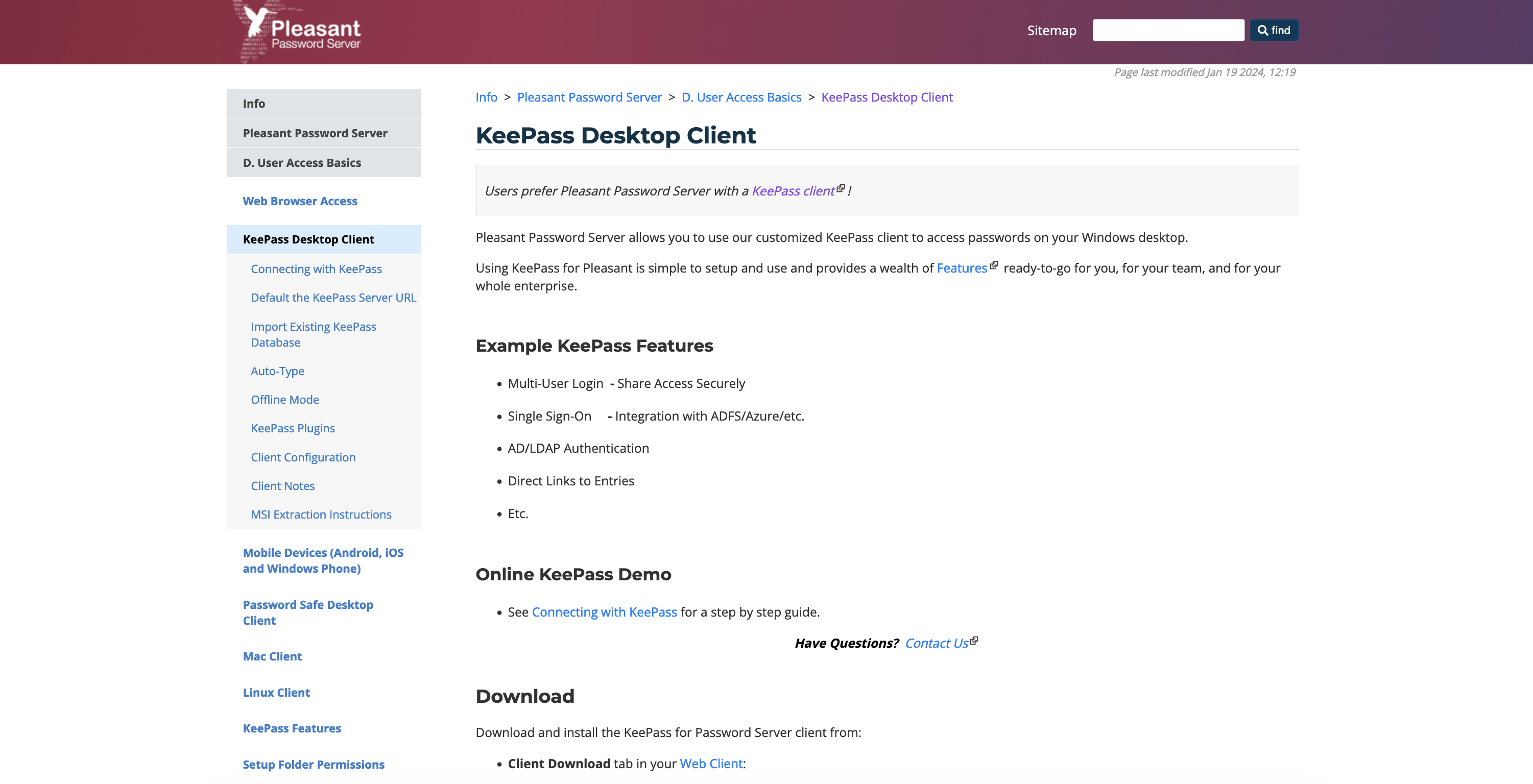
Task: Click the Info breadcrumb link
Action: [486, 97]
